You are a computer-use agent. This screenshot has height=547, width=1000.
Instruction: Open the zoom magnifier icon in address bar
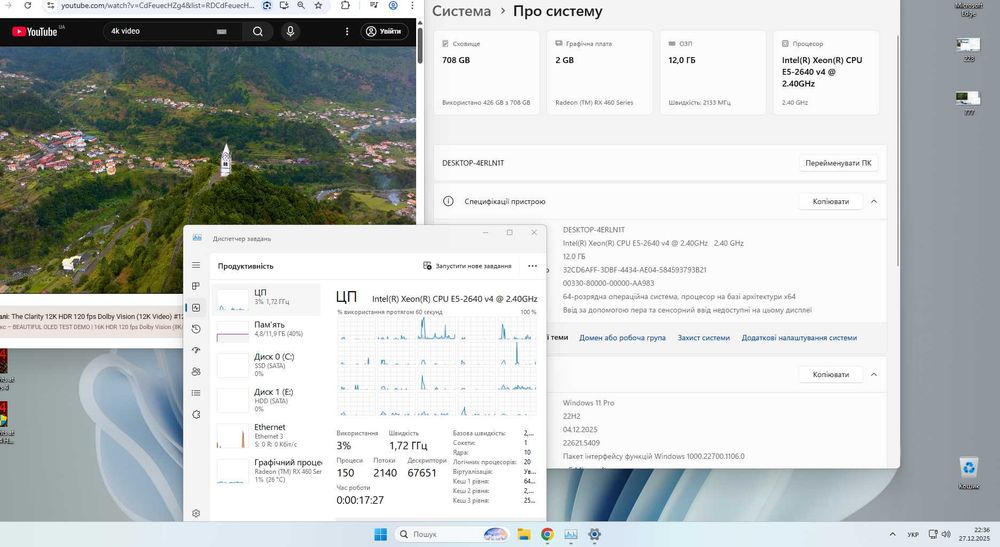[x=301, y=5]
